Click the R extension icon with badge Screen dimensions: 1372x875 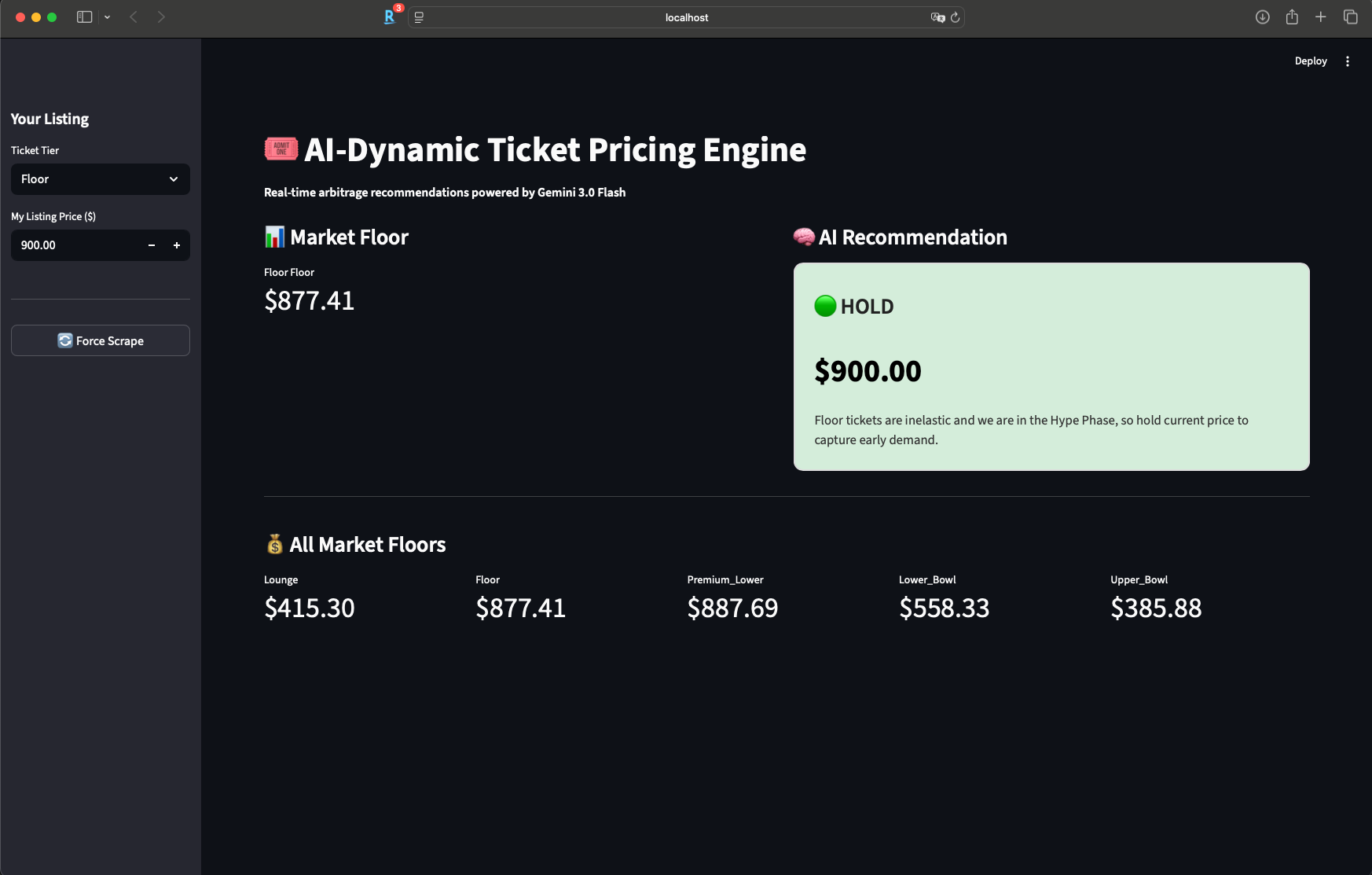[x=390, y=17]
